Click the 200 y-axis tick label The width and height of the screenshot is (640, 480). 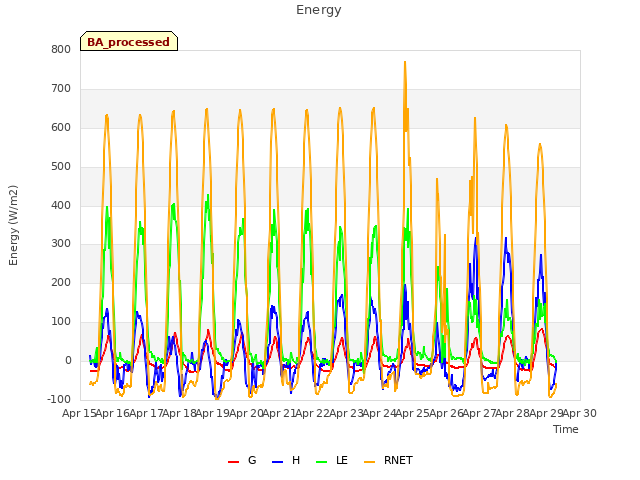tap(61, 282)
